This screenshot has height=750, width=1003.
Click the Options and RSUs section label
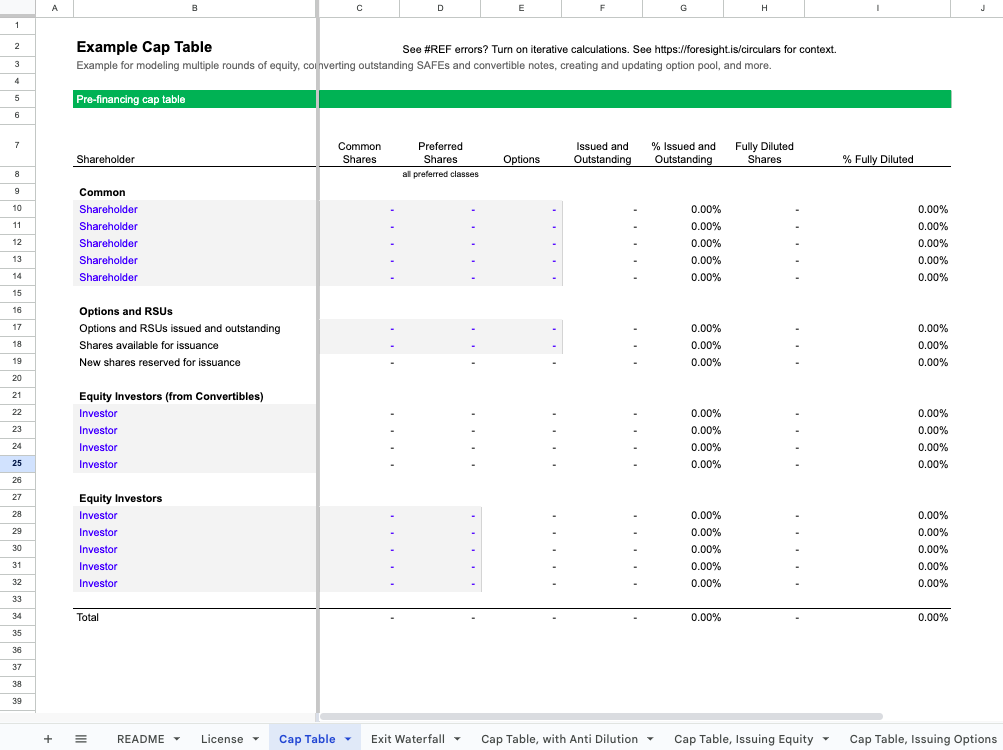click(126, 312)
